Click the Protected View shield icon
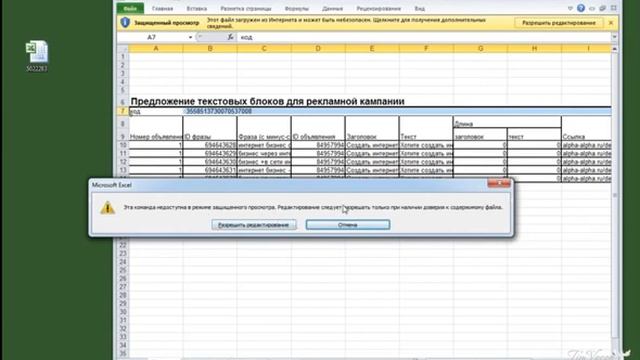Image resolution: width=640 pixels, height=360 pixels. point(125,22)
